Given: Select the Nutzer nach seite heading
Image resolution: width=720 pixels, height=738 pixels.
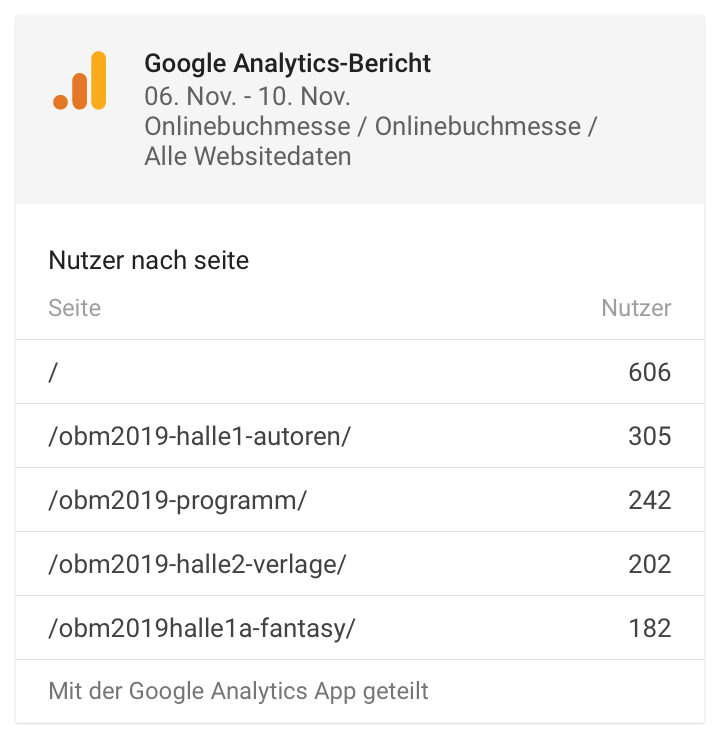Looking at the screenshot, I should pos(149,260).
